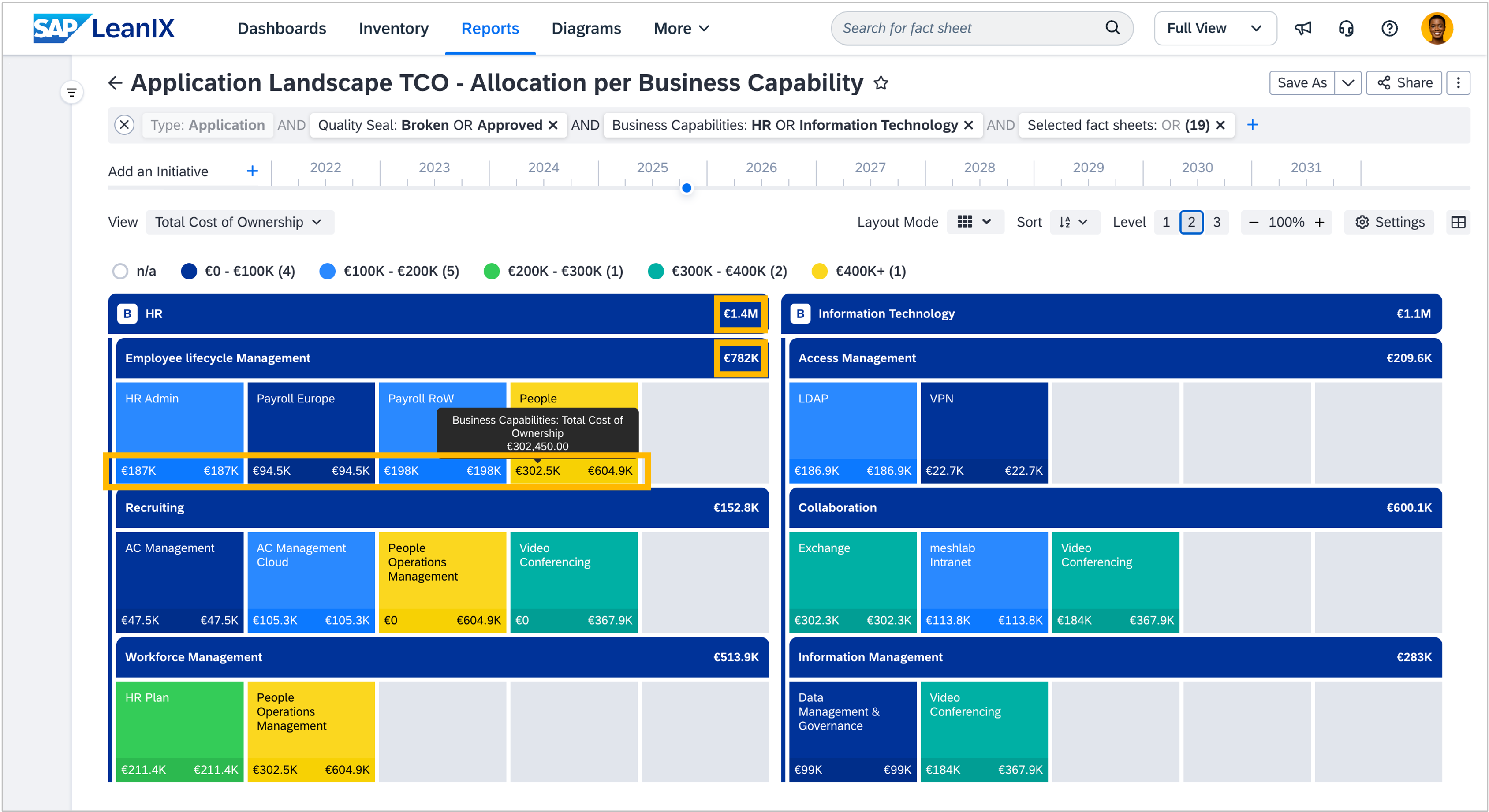Open the Inventory tab
This screenshot has height=812, width=1489.
coord(393,28)
